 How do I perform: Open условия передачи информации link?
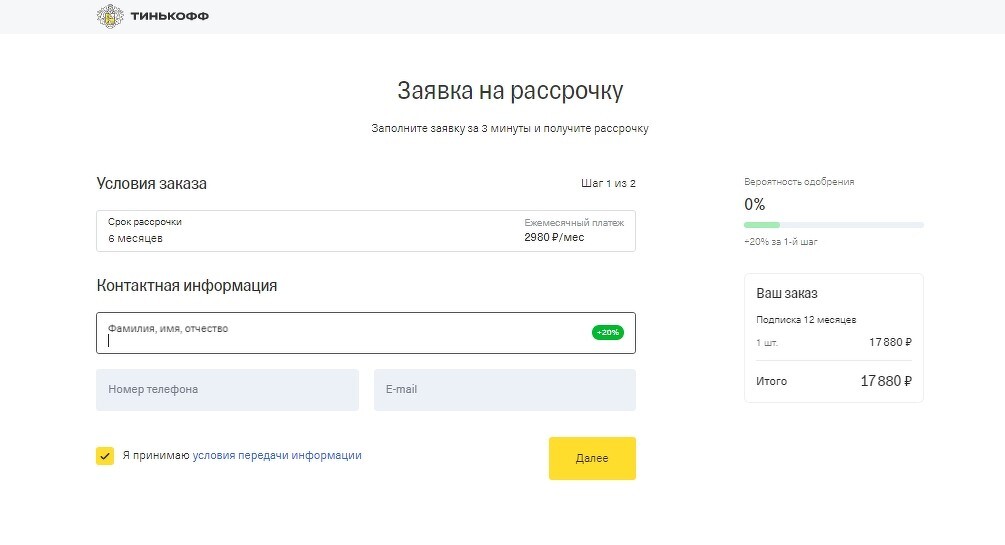pos(277,455)
